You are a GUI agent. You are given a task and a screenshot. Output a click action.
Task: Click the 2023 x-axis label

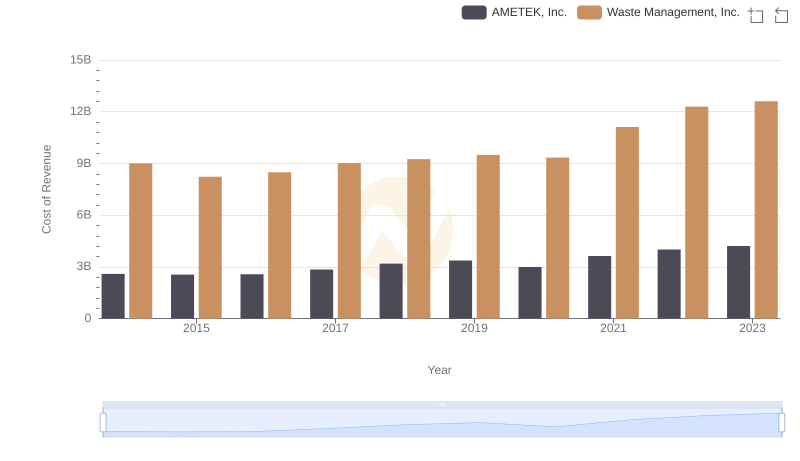click(752, 328)
